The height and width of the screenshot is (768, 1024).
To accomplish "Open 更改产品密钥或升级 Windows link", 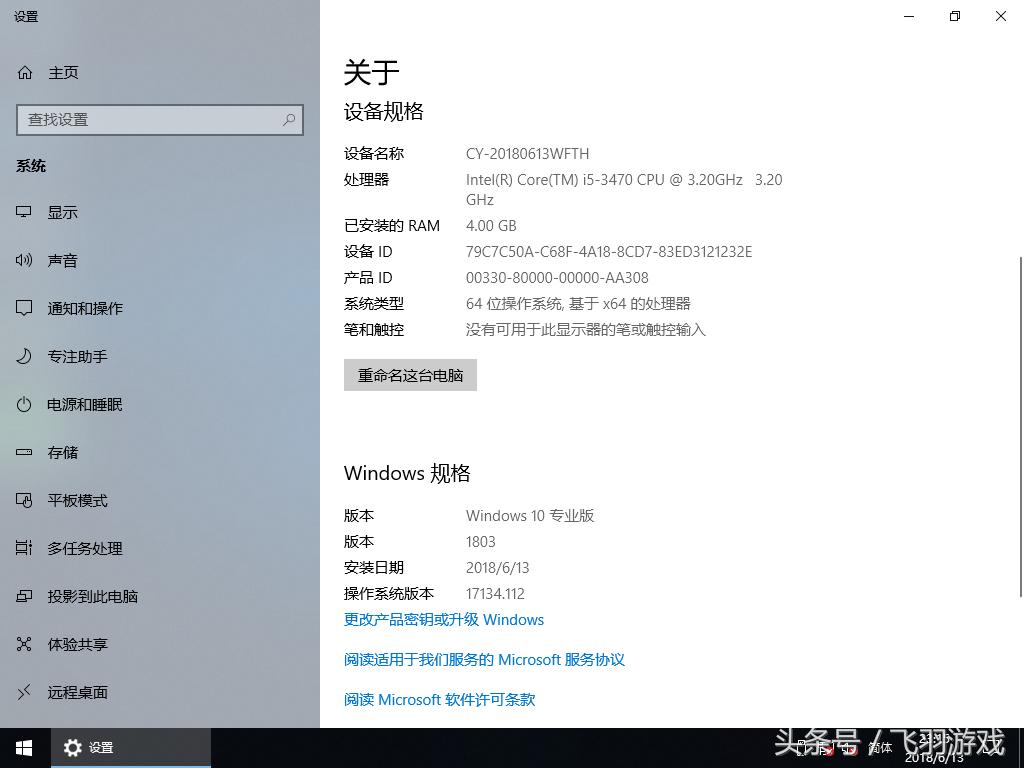I will click(443, 620).
